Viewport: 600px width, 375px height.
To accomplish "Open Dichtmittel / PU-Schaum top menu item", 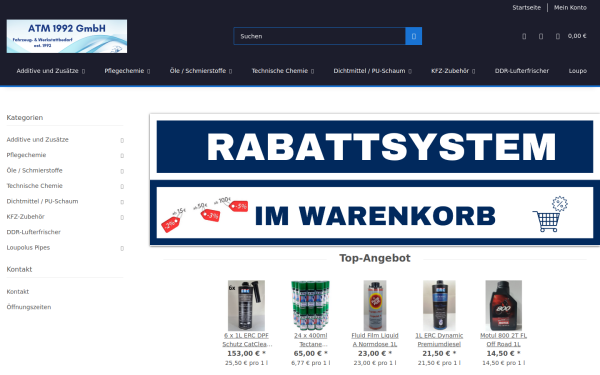I will pyautogui.click(x=372, y=71).
